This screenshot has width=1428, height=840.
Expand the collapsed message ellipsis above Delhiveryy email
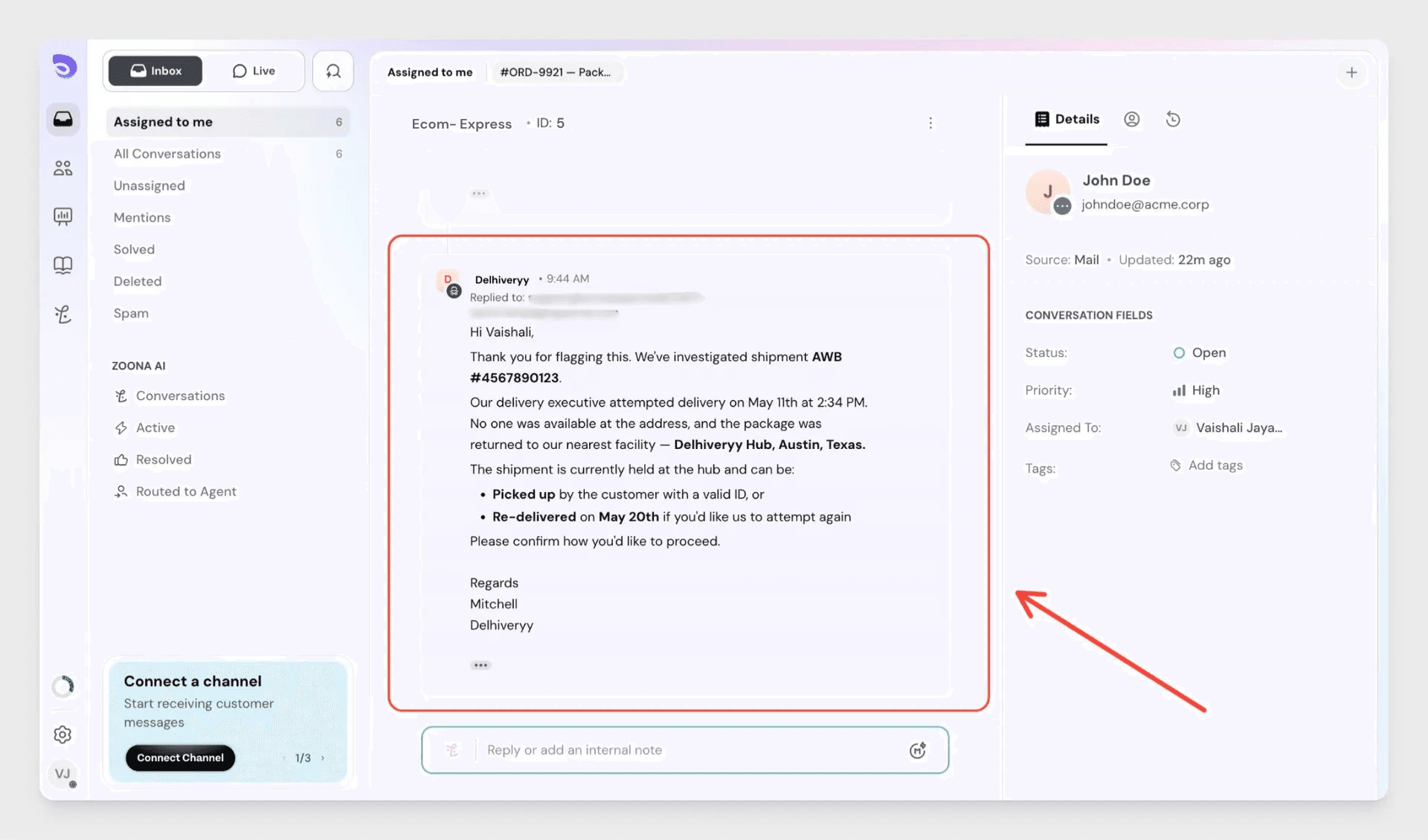pos(479,193)
